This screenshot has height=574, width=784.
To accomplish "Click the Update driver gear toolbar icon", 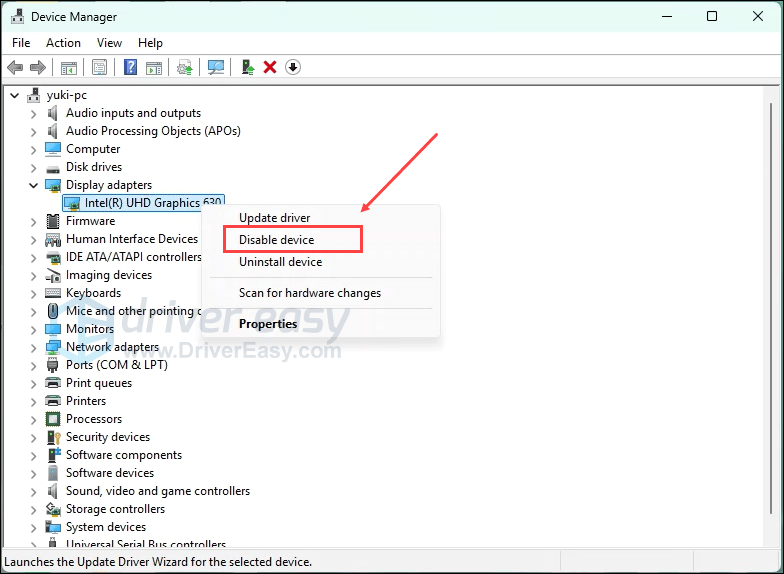I will click(184, 67).
